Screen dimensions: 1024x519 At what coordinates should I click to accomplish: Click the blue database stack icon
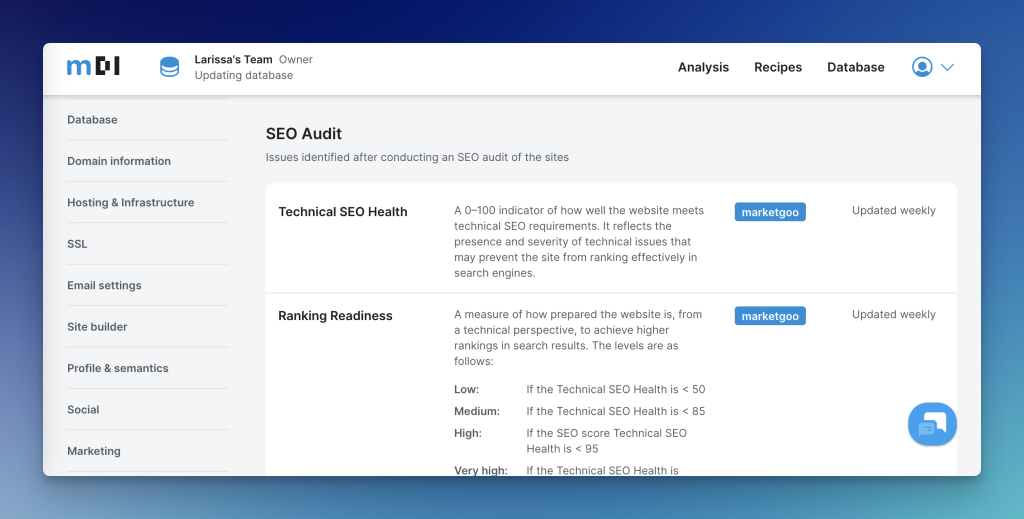tap(170, 67)
